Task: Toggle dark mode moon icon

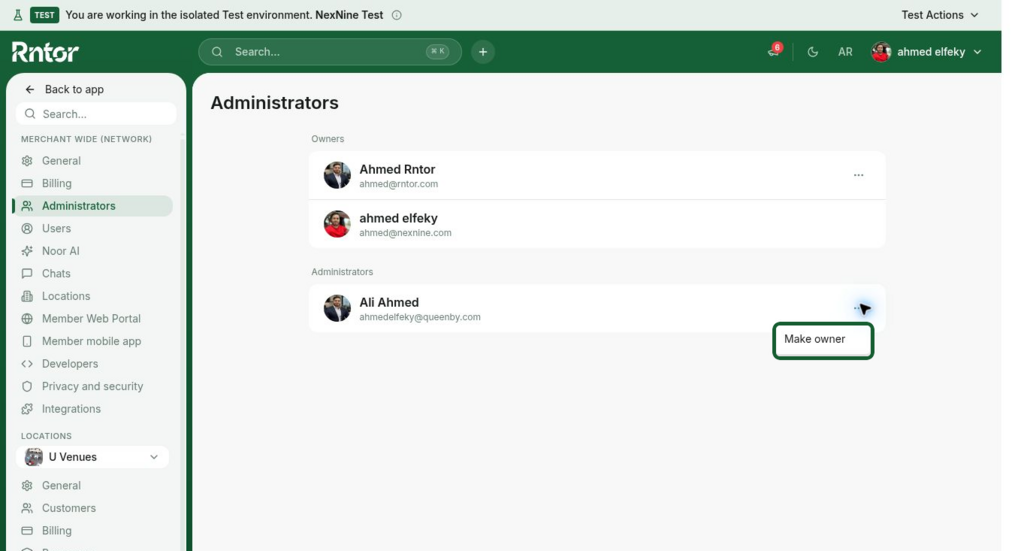Action: tap(812, 52)
